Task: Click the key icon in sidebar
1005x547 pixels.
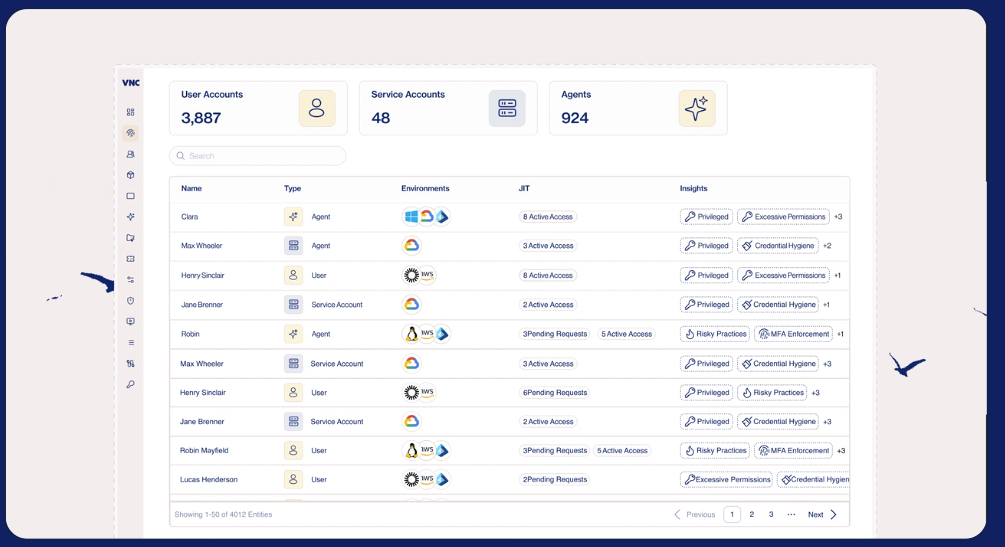Action: pyautogui.click(x=131, y=385)
